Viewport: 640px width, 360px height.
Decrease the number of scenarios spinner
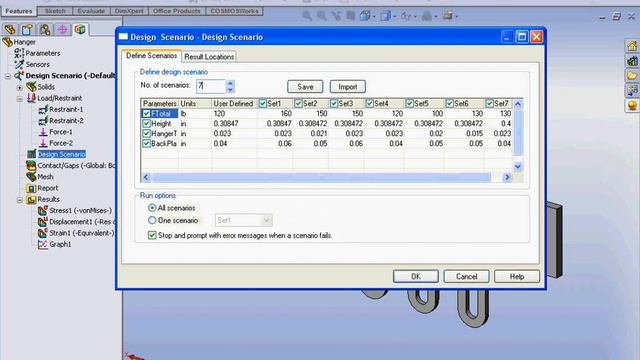coord(230,89)
